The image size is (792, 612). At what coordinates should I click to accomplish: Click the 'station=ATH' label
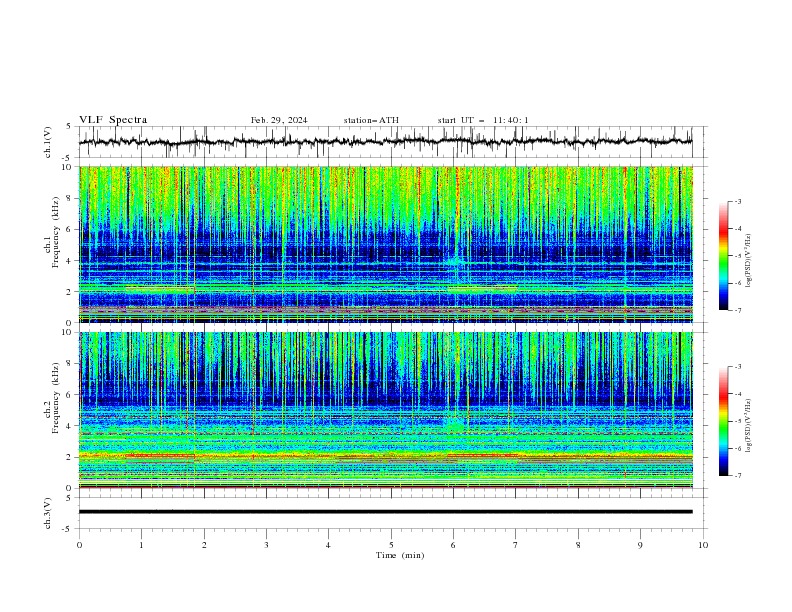point(371,120)
